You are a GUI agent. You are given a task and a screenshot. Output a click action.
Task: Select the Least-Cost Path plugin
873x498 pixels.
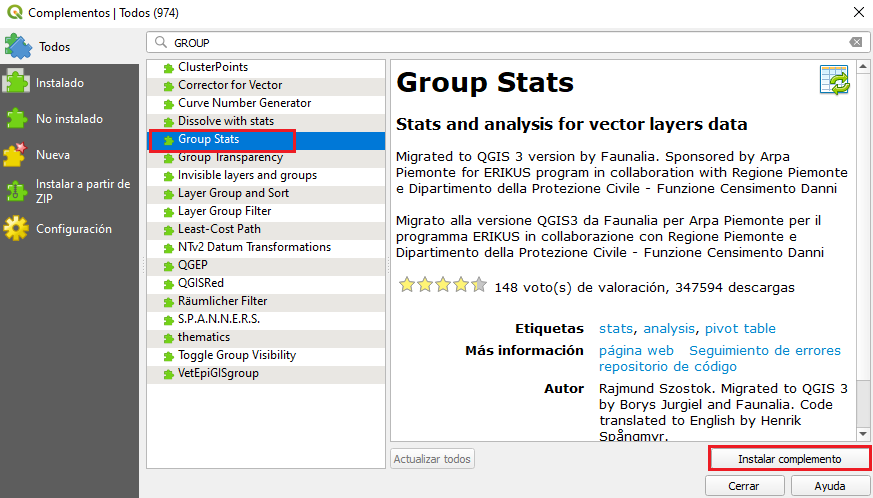click(218, 229)
